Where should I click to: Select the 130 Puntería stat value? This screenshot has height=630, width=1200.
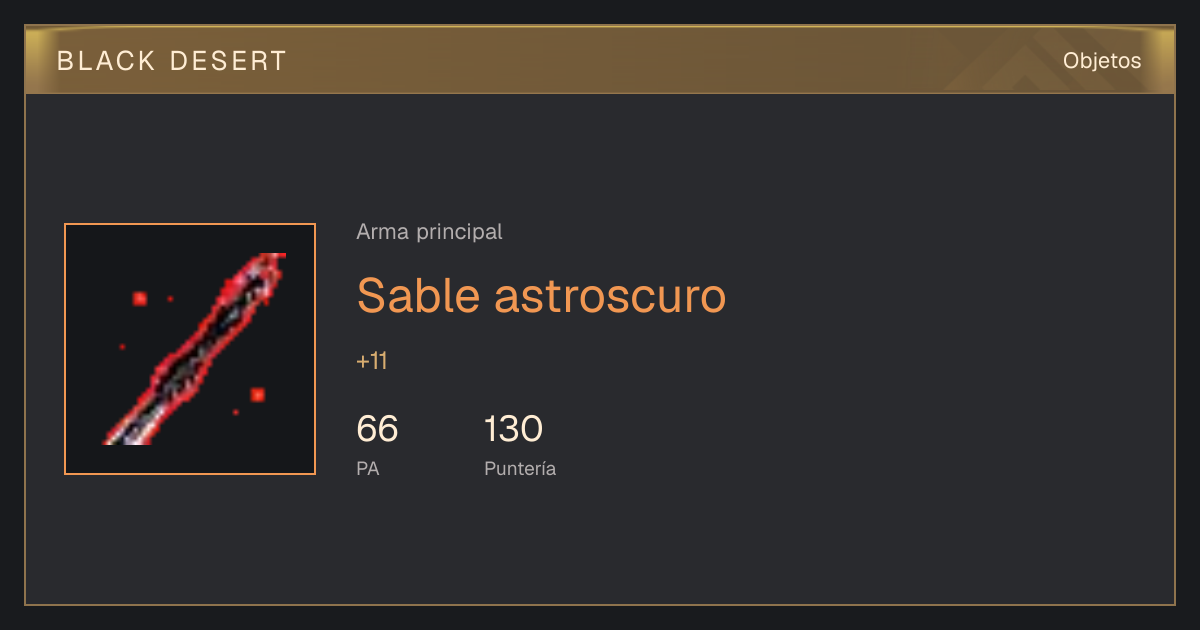pyautogui.click(x=513, y=429)
